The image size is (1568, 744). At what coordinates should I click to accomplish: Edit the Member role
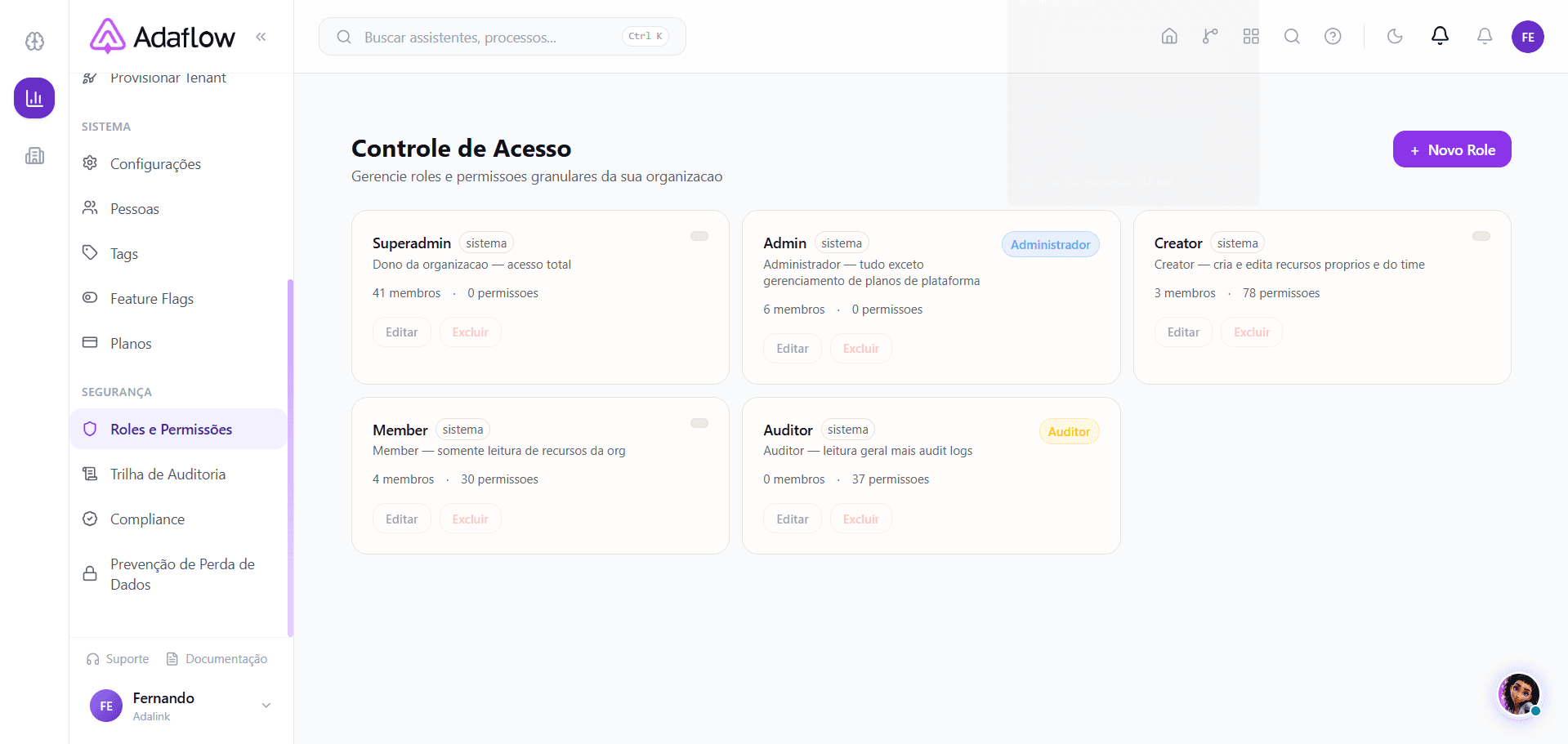pos(401,519)
